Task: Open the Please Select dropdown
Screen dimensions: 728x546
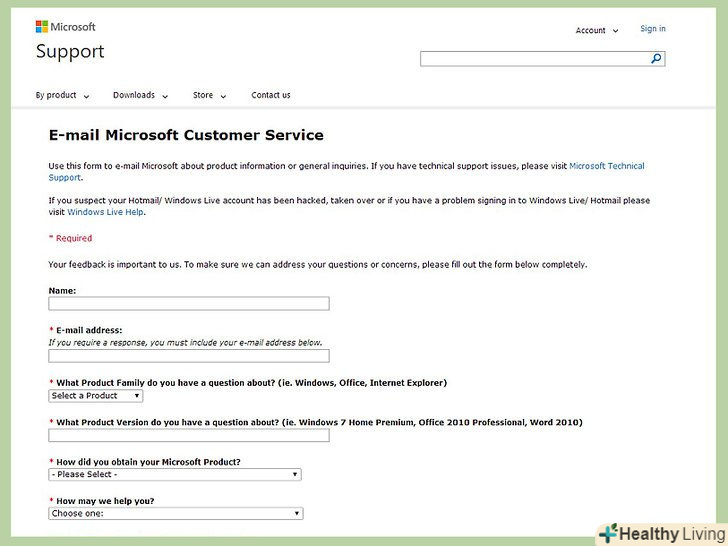Action: (175, 475)
